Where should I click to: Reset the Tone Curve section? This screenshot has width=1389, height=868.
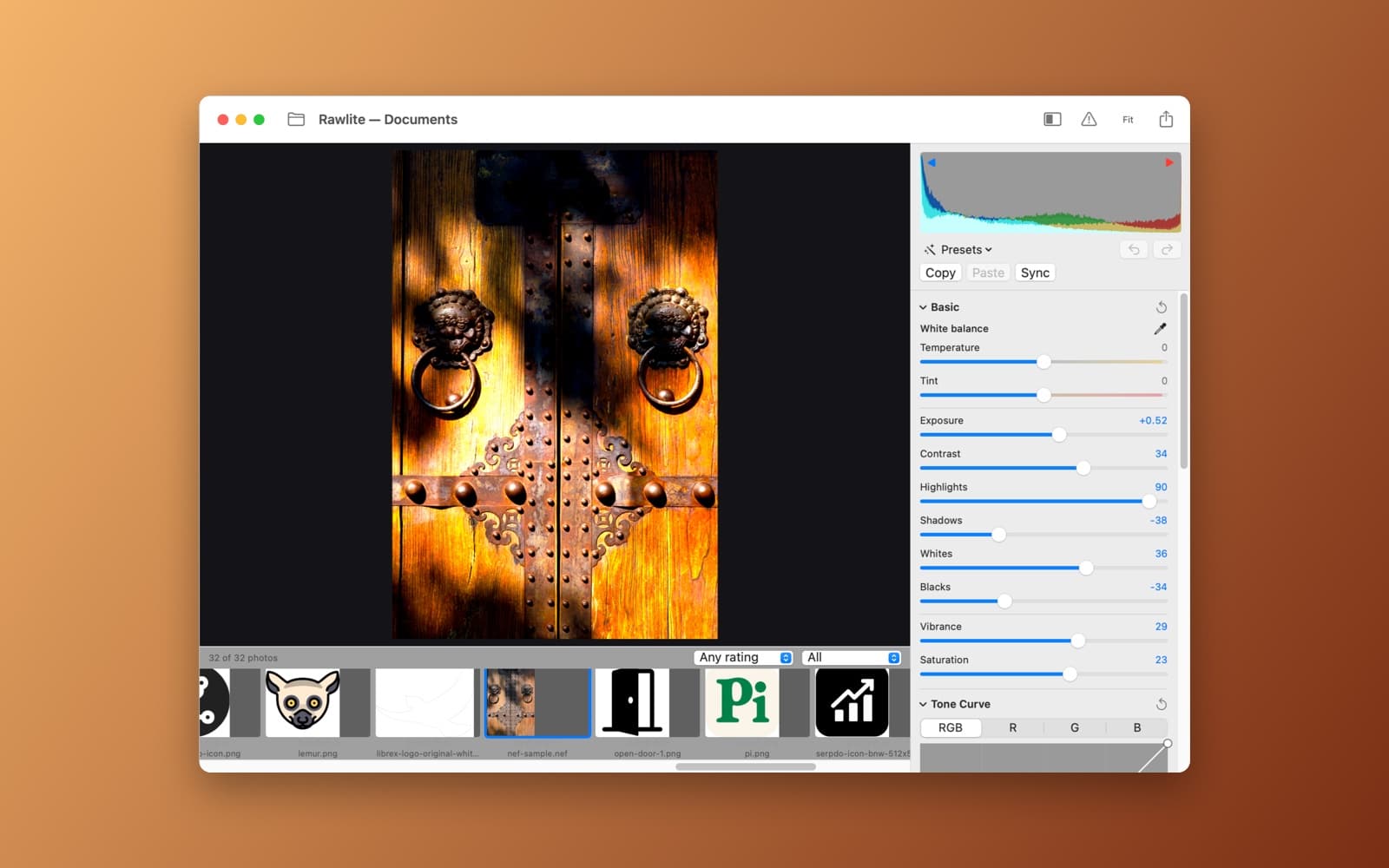(1162, 704)
